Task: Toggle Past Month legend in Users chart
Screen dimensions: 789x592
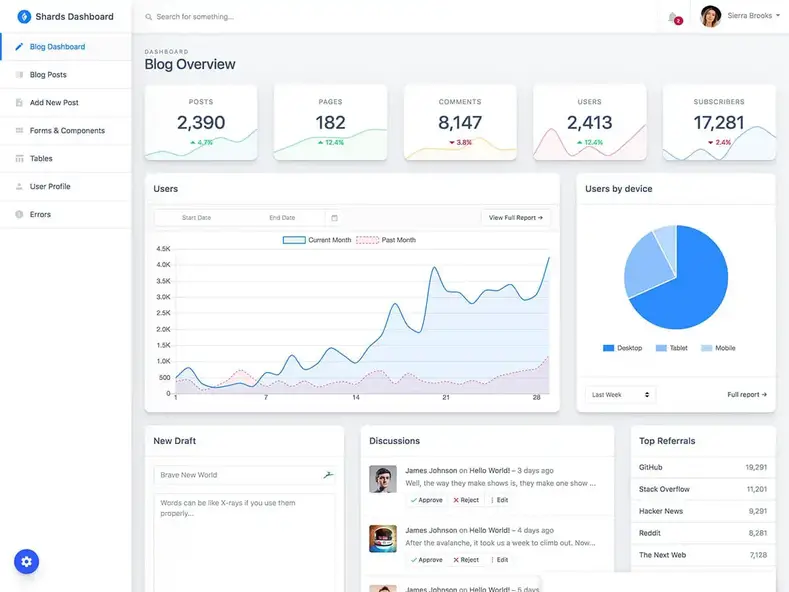Action: (x=386, y=240)
